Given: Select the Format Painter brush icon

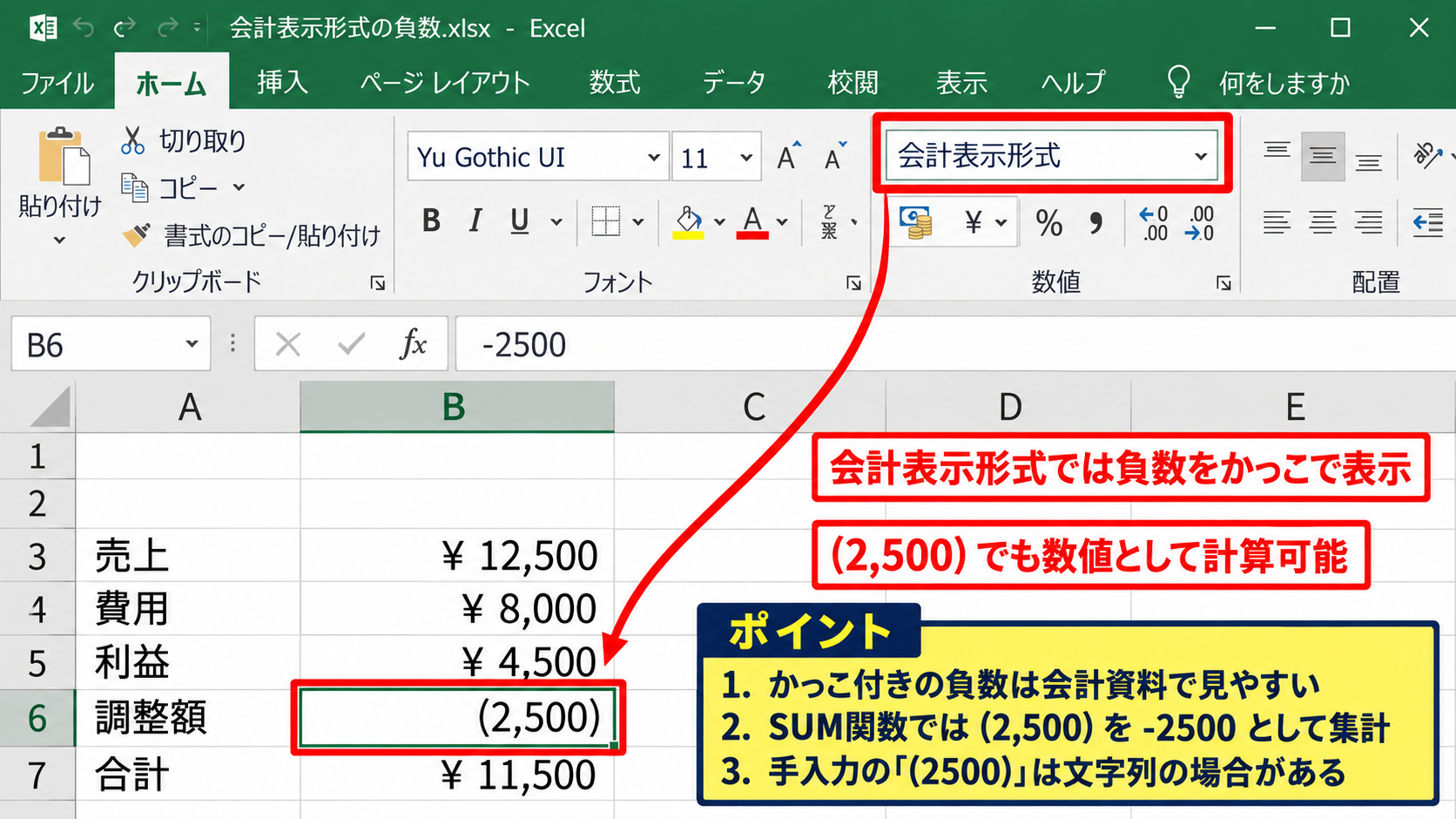Looking at the screenshot, I should click(x=136, y=234).
